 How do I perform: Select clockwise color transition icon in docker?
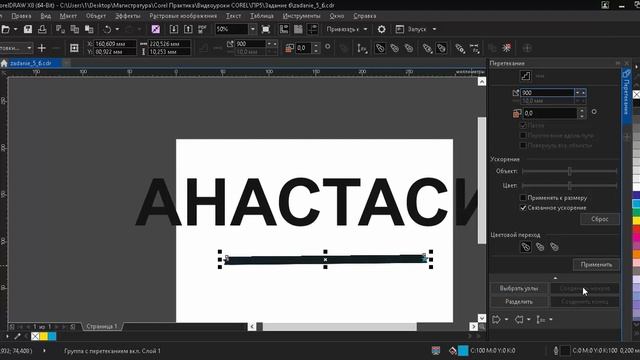tap(540, 247)
